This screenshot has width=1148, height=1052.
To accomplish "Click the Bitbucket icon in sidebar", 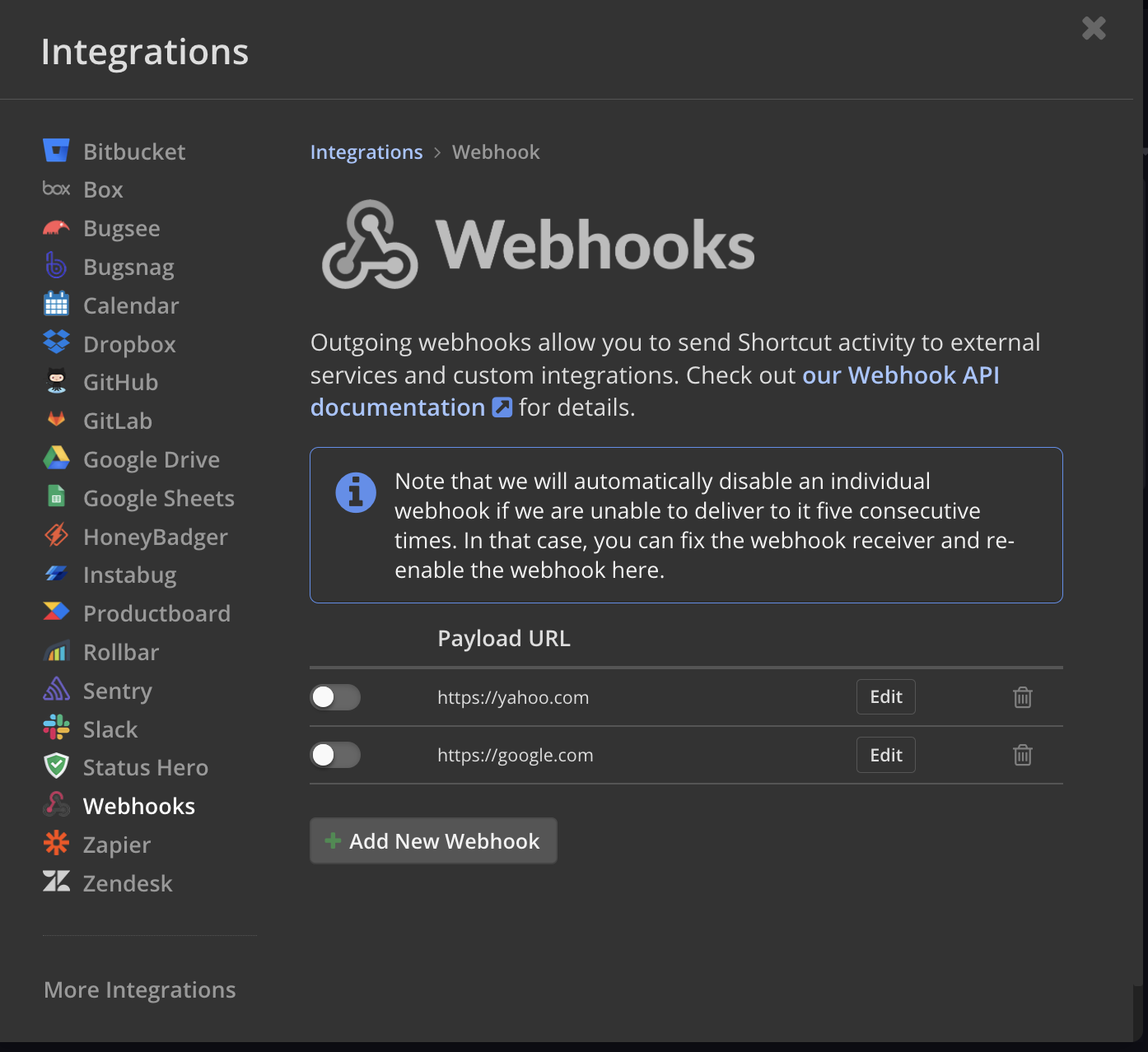I will [56, 151].
